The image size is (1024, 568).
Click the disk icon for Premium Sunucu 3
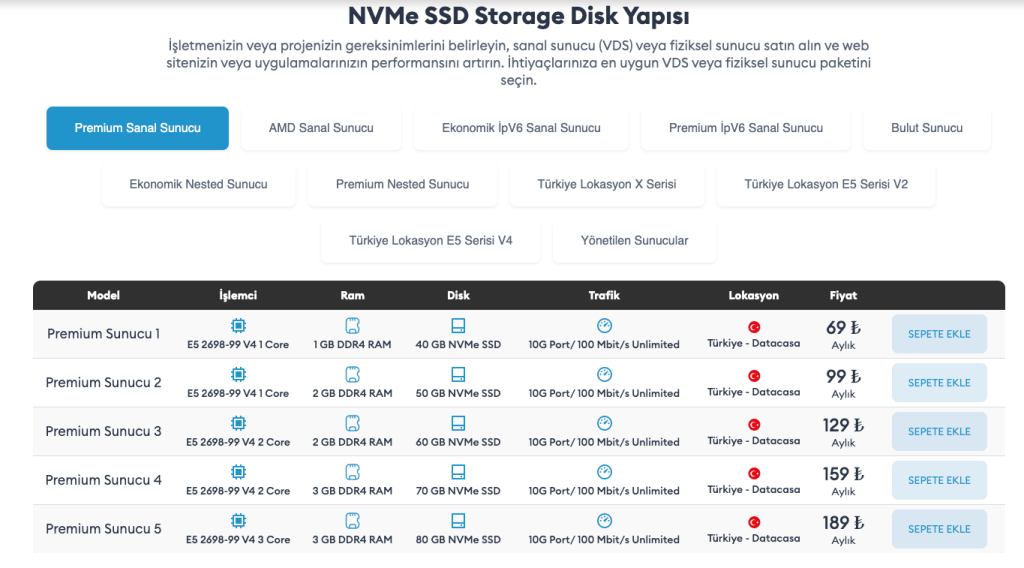click(x=458, y=423)
